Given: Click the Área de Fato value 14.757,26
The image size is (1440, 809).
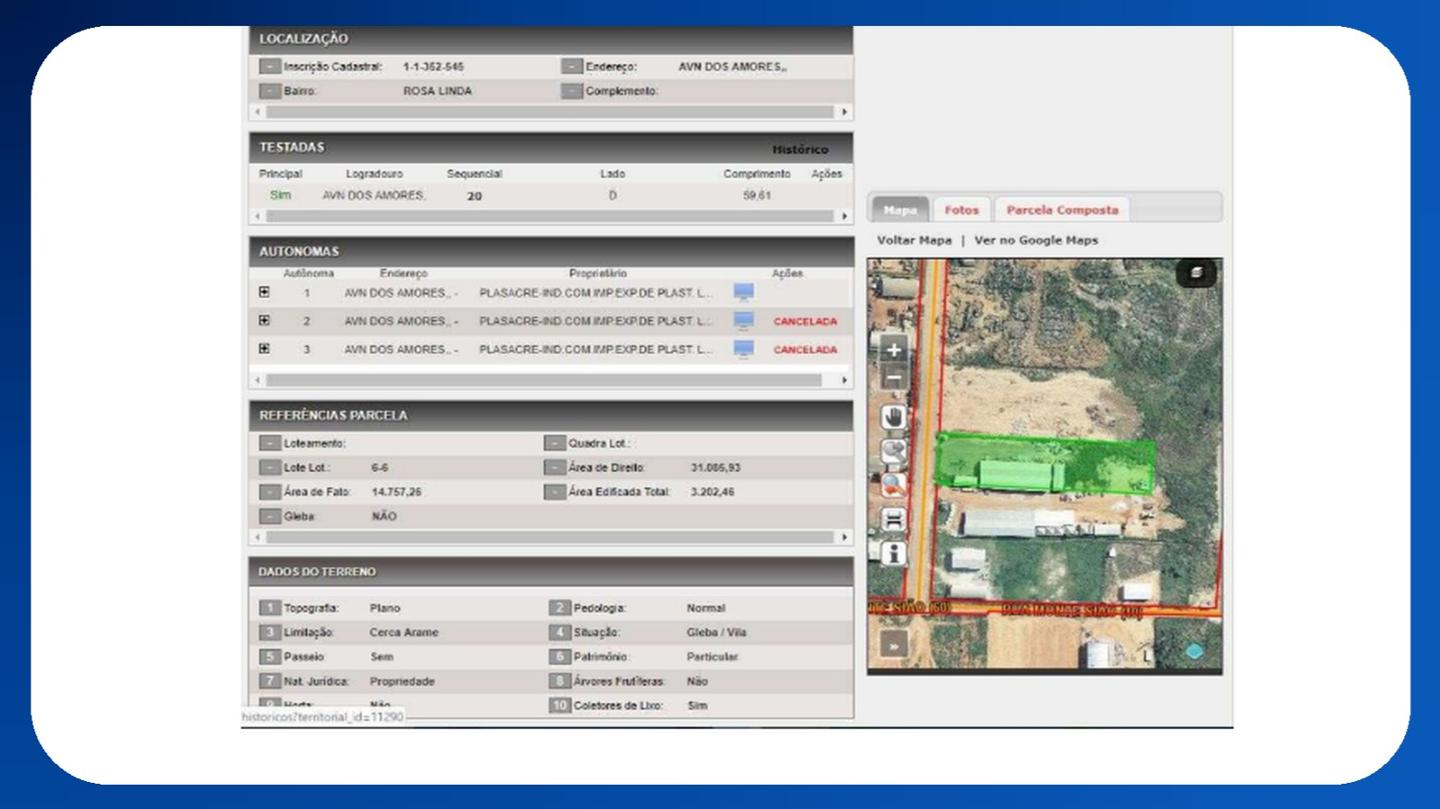Looking at the screenshot, I should click(x=397, y=492).
